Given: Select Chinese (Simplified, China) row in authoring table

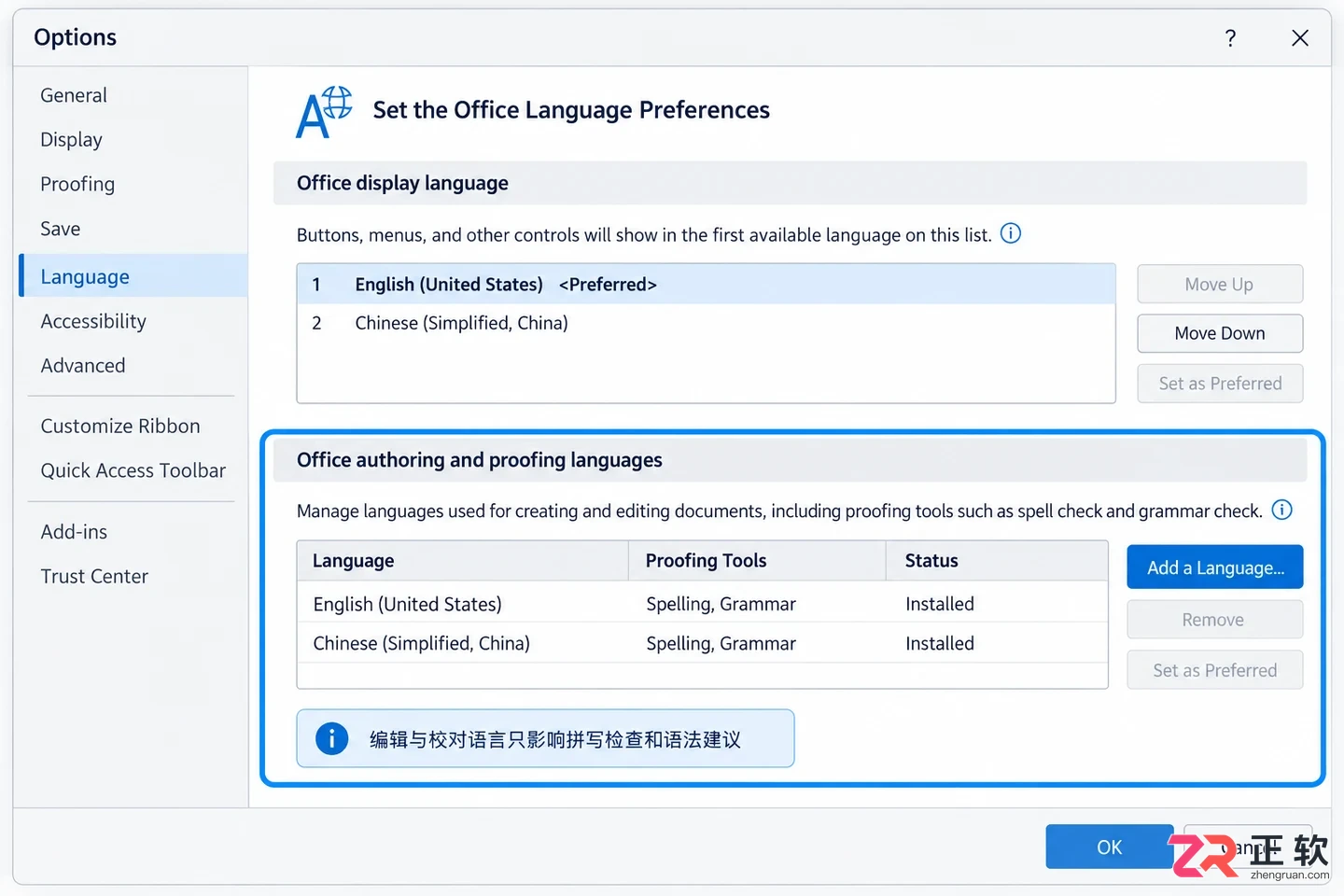Looking at the screenshot, I should 703,643.
